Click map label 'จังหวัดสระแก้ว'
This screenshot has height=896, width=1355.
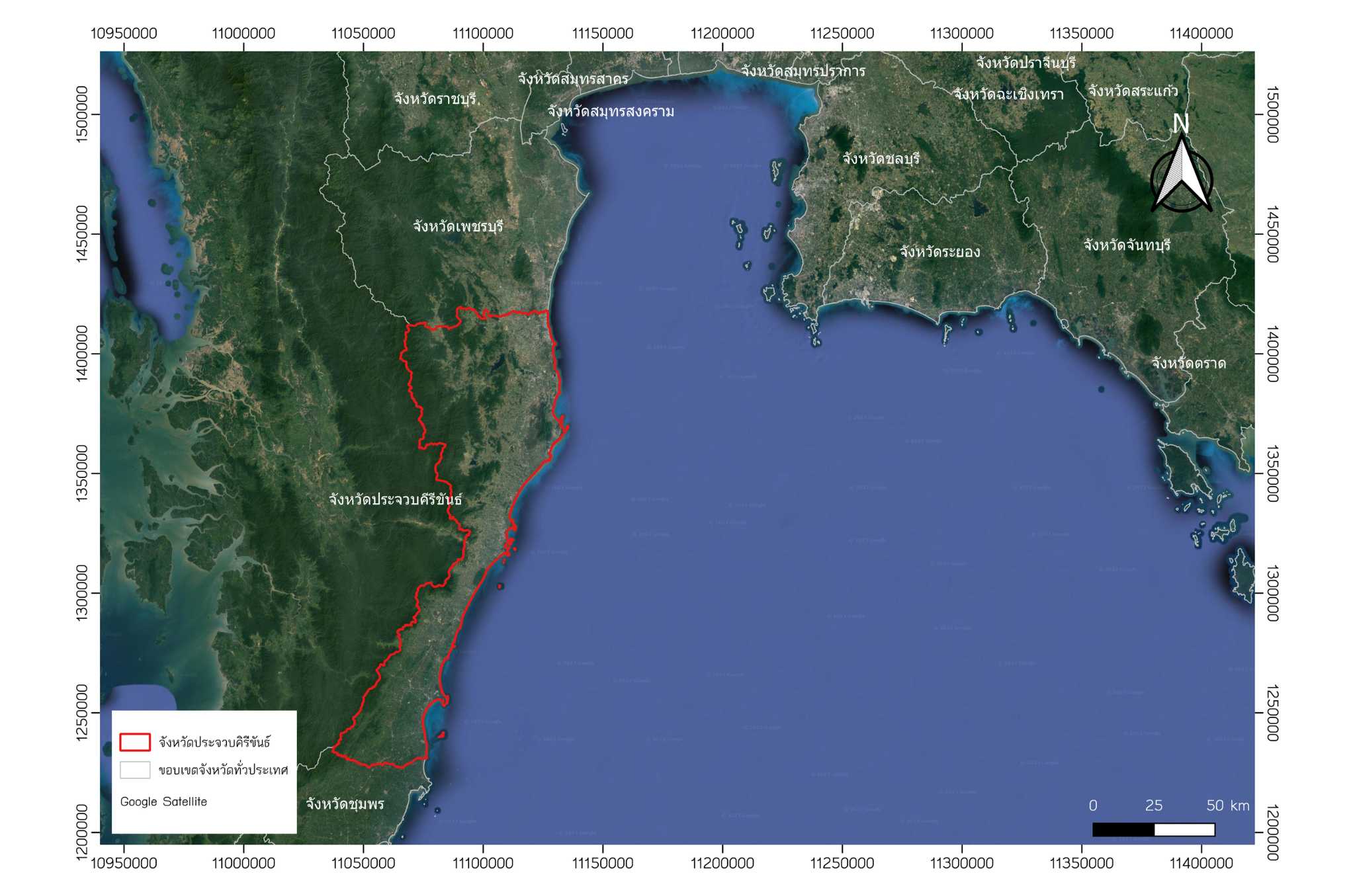(1133, 91)
